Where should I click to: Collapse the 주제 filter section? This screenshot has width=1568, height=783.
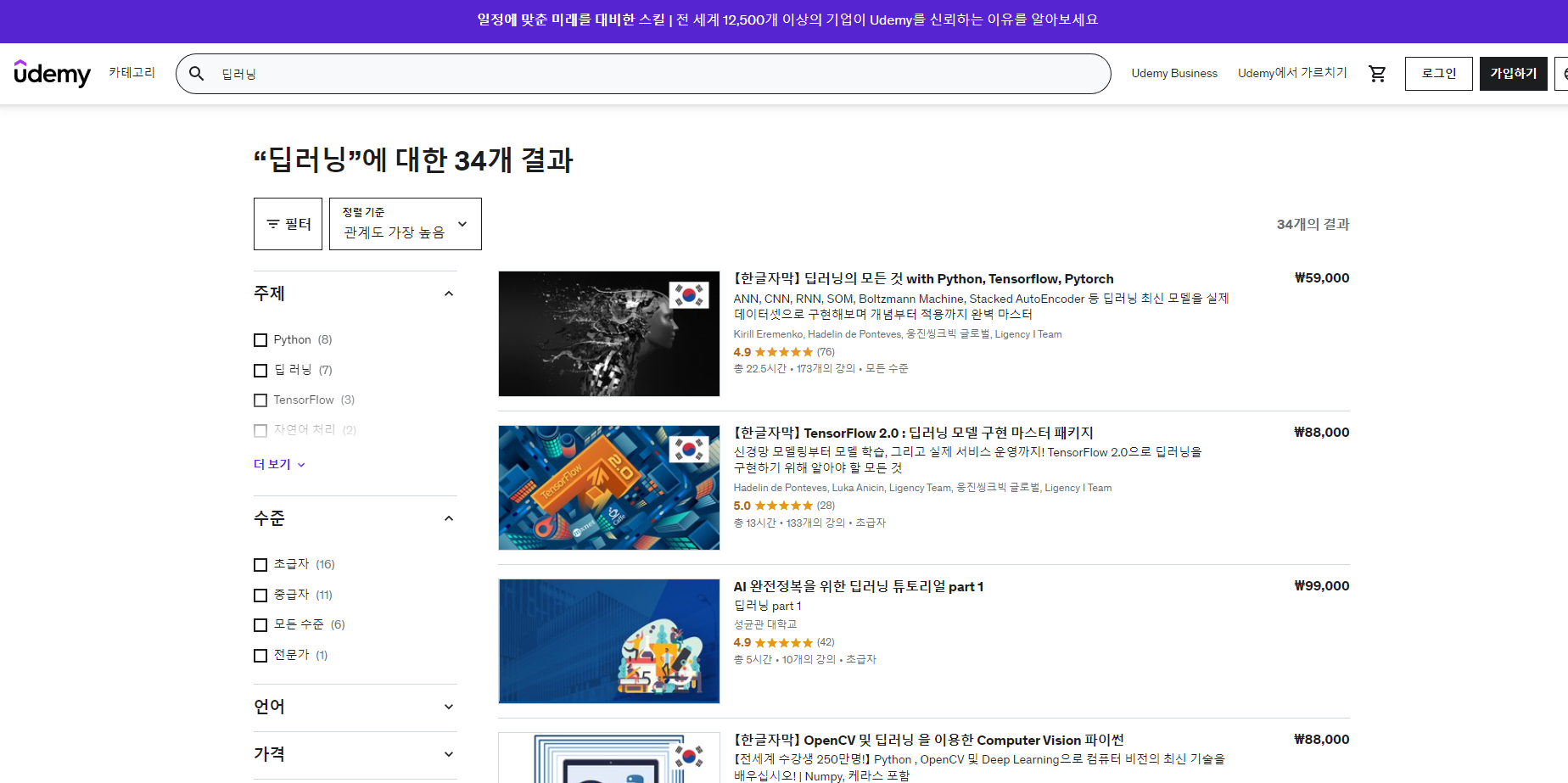(x=356, y=294)
